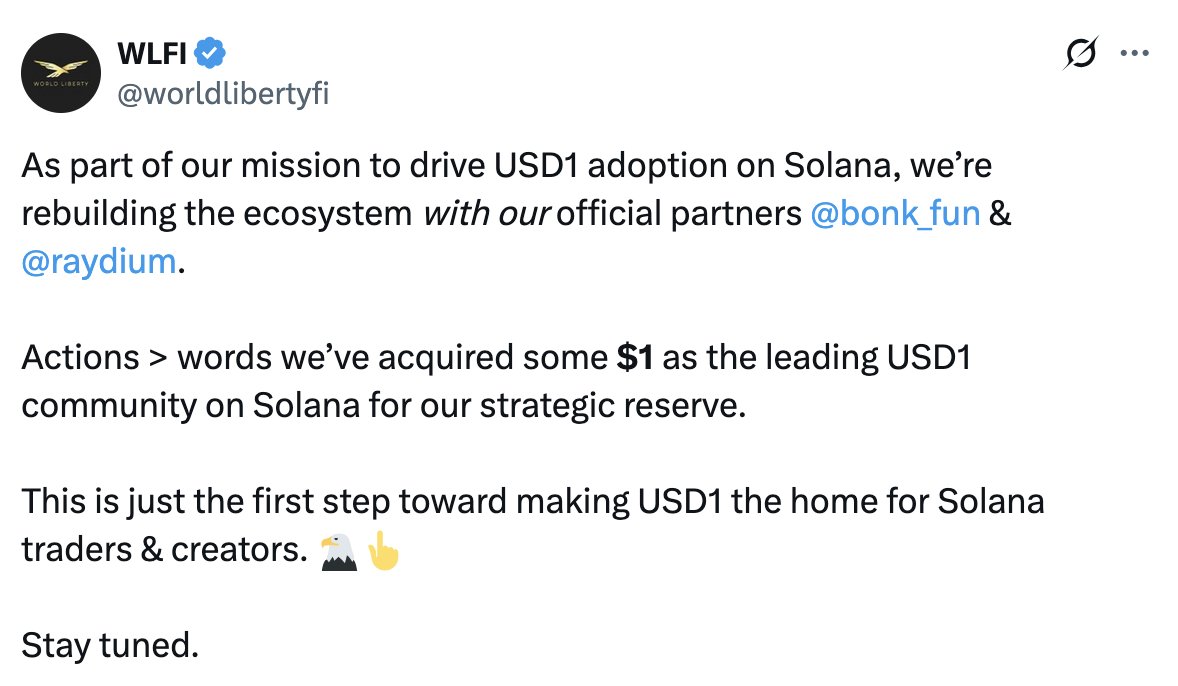Click the blue verified badge
Screen dimensions: 1178x686
pos(212,50)
